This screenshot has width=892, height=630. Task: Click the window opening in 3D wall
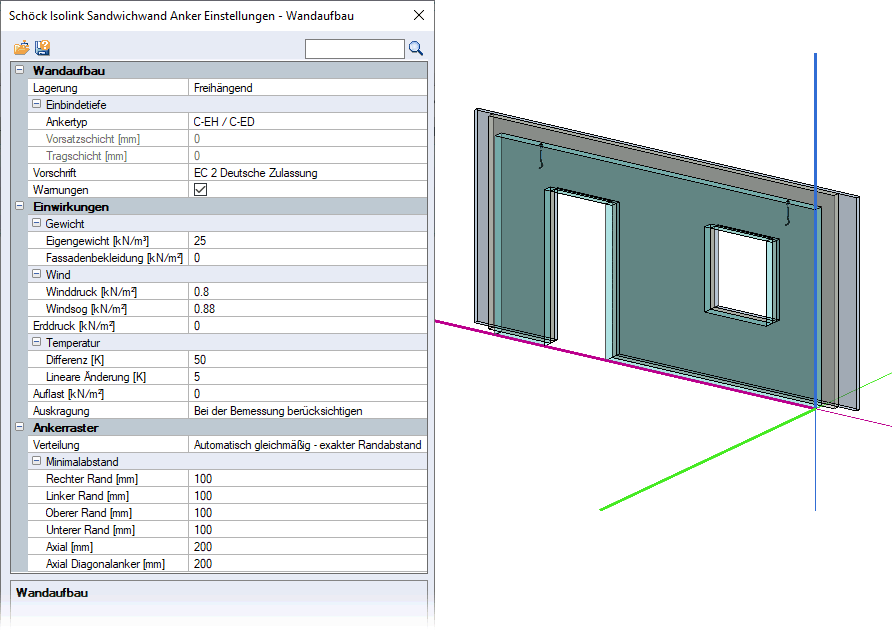click(742, 273)
